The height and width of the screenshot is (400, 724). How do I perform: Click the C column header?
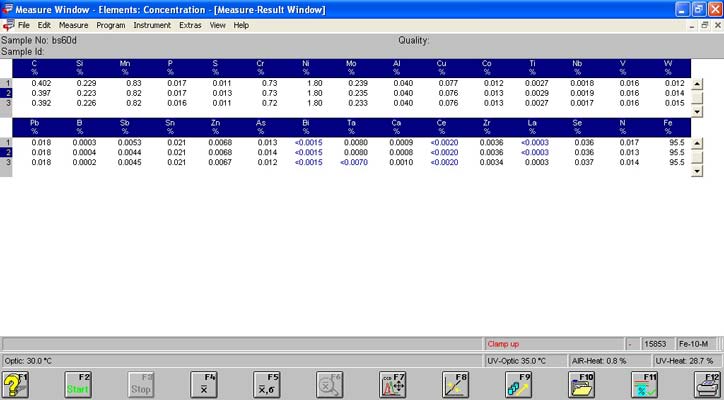(34, 67)
